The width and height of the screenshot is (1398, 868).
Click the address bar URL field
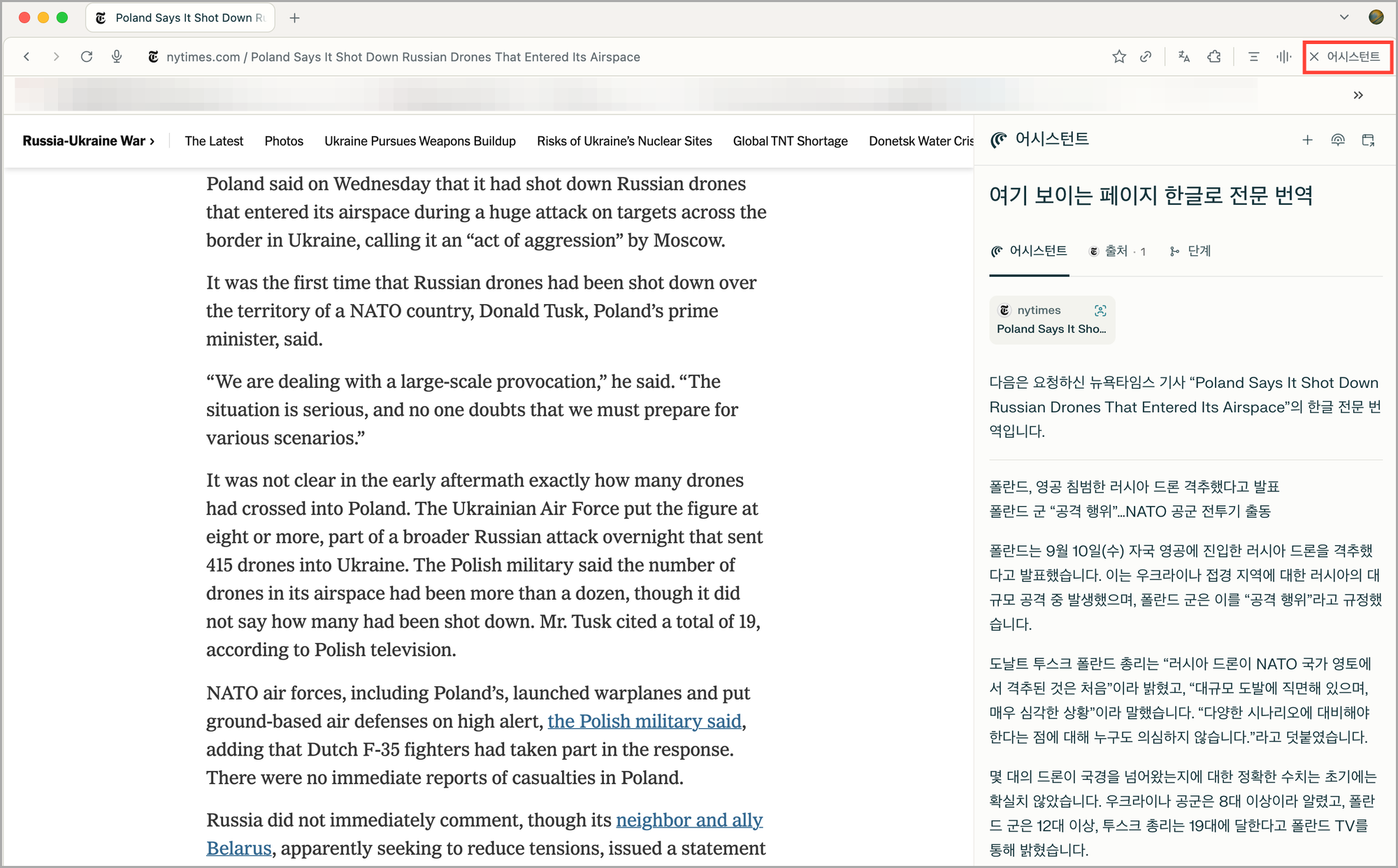point(403,57)
